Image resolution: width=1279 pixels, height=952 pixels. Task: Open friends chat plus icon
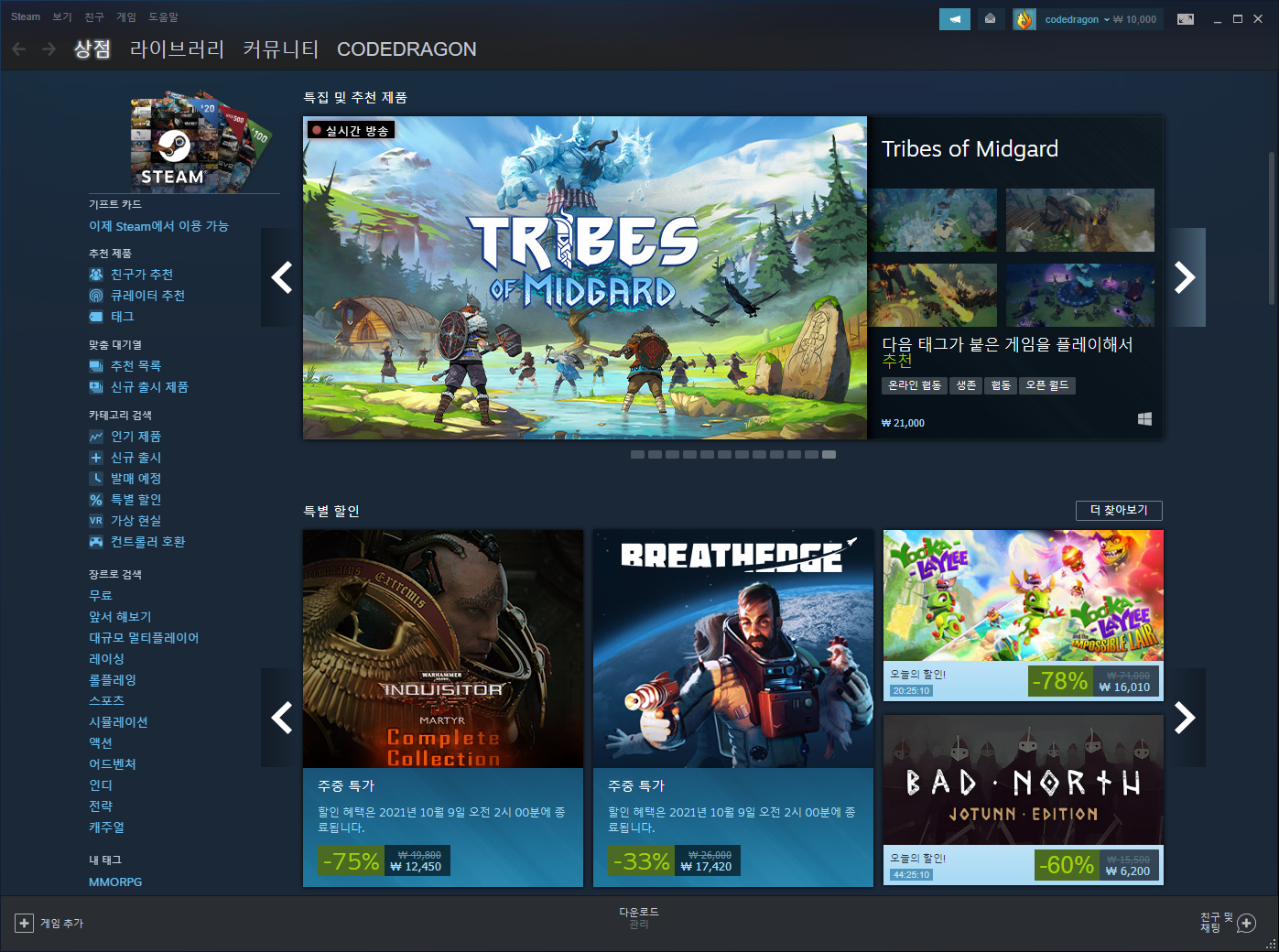(x=1246, y=924)
